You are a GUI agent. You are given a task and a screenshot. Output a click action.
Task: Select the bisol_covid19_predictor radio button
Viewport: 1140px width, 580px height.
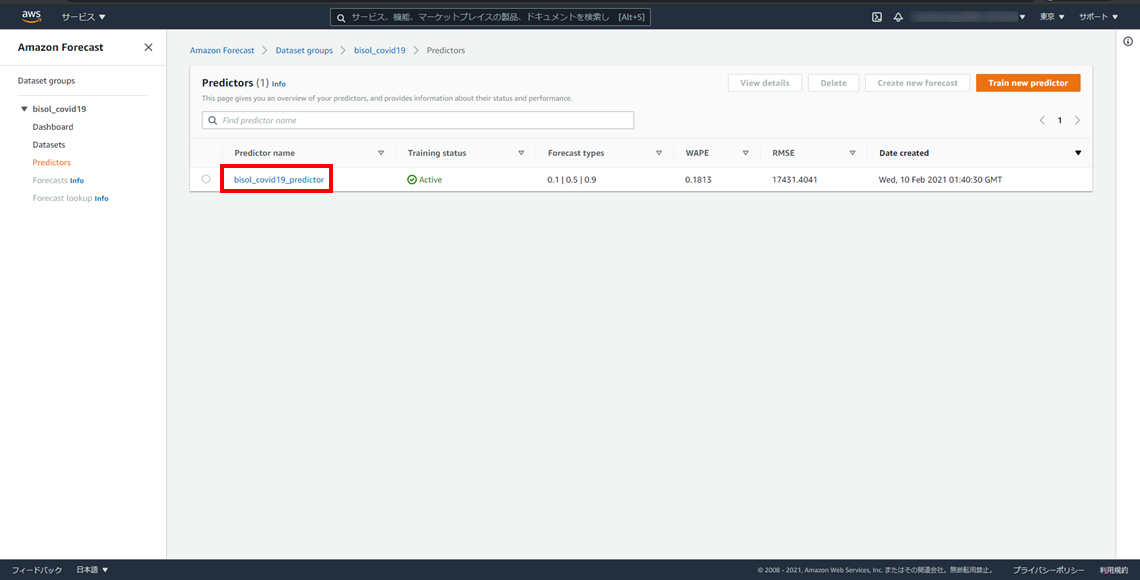point(206,179)
